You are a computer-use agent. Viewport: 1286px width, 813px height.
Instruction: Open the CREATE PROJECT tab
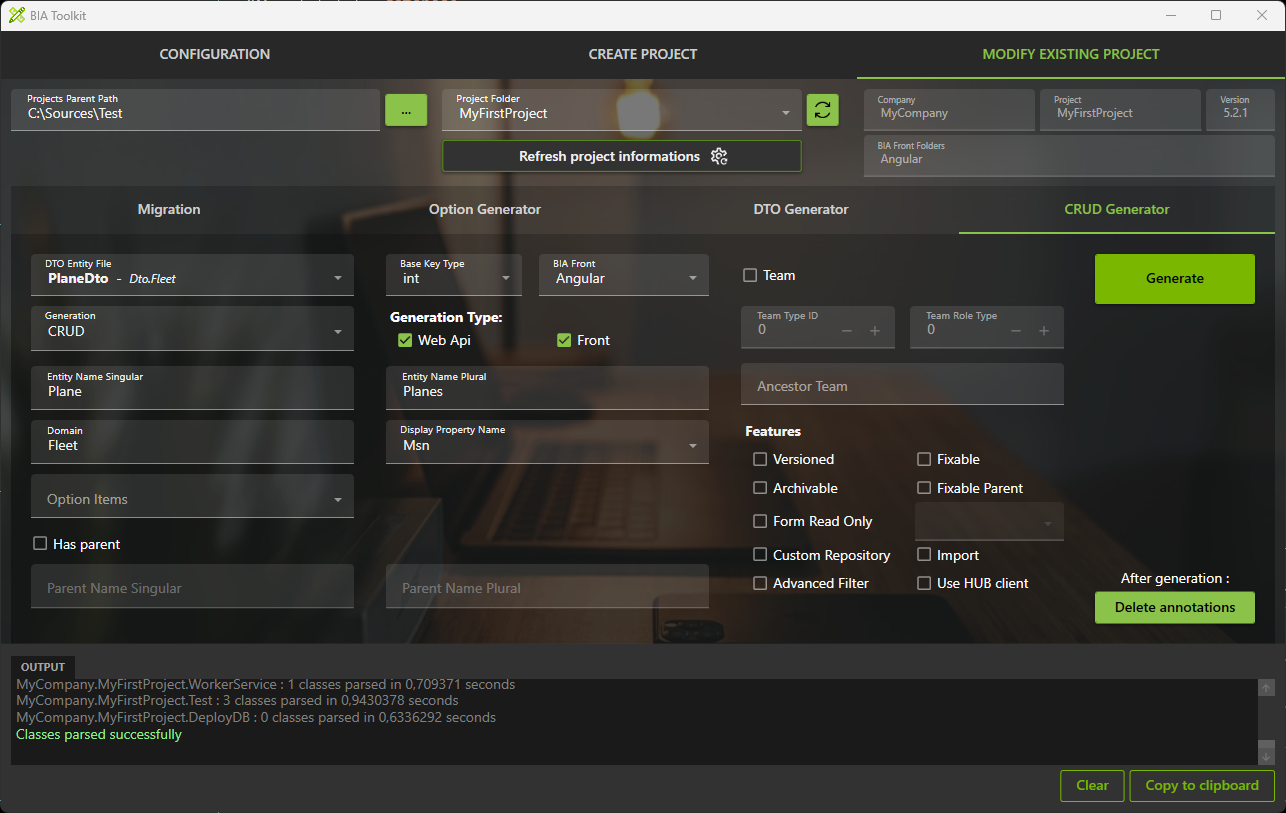642,54
